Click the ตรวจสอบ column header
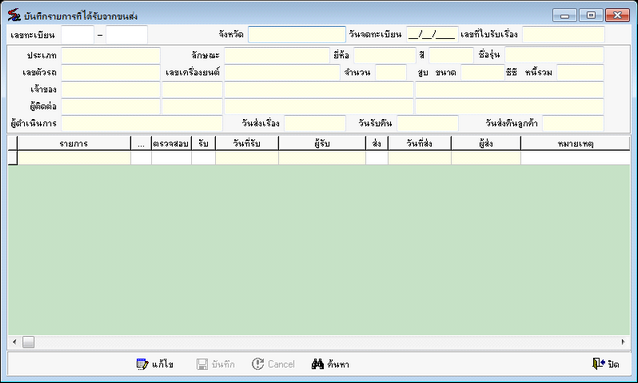Viewport: 638px width, 383px height. tap(171, 143)
